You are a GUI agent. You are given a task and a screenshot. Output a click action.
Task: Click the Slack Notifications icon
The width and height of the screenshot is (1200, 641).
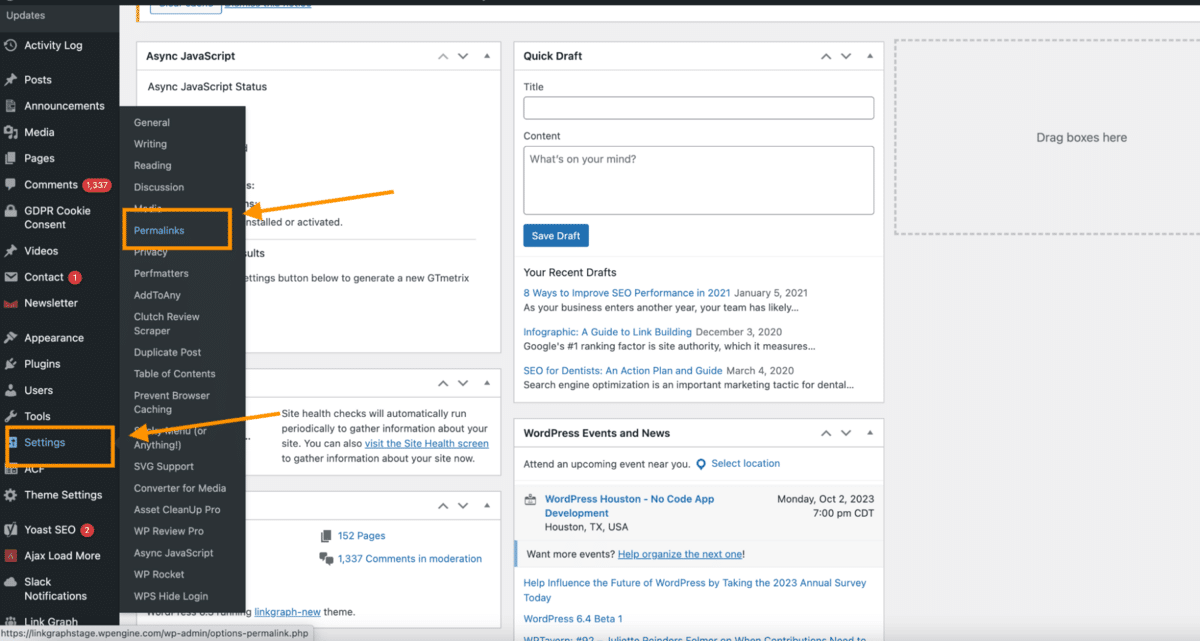[x=10, y=582]
